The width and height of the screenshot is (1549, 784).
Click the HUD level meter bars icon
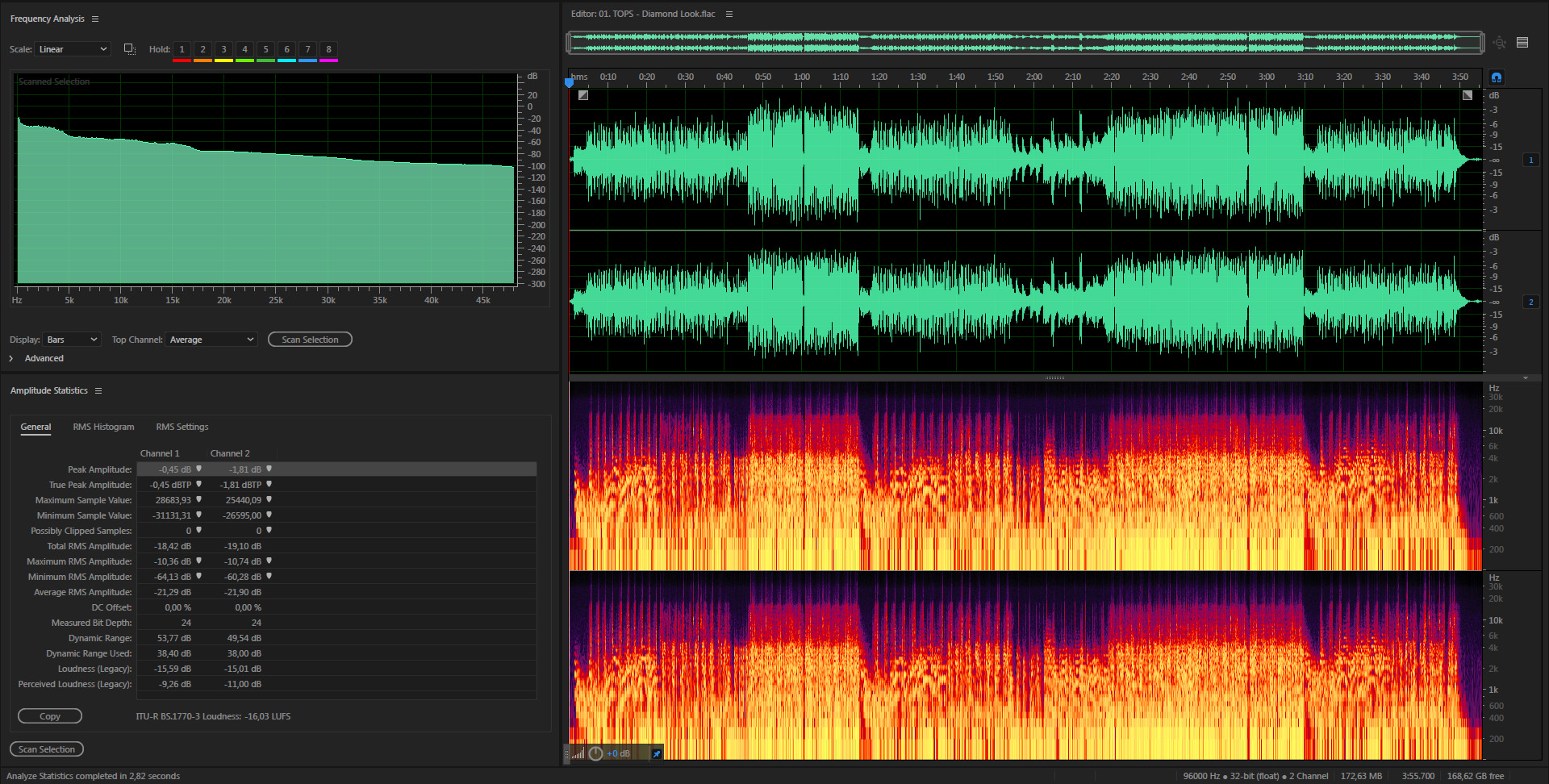(x=578, y=753)
